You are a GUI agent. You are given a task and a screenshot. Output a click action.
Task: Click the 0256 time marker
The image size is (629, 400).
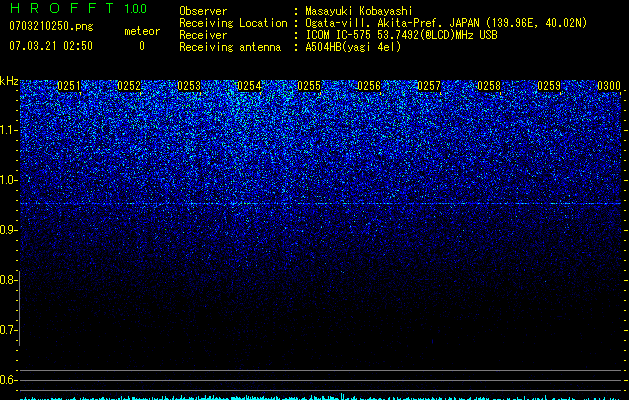[369, 86]
